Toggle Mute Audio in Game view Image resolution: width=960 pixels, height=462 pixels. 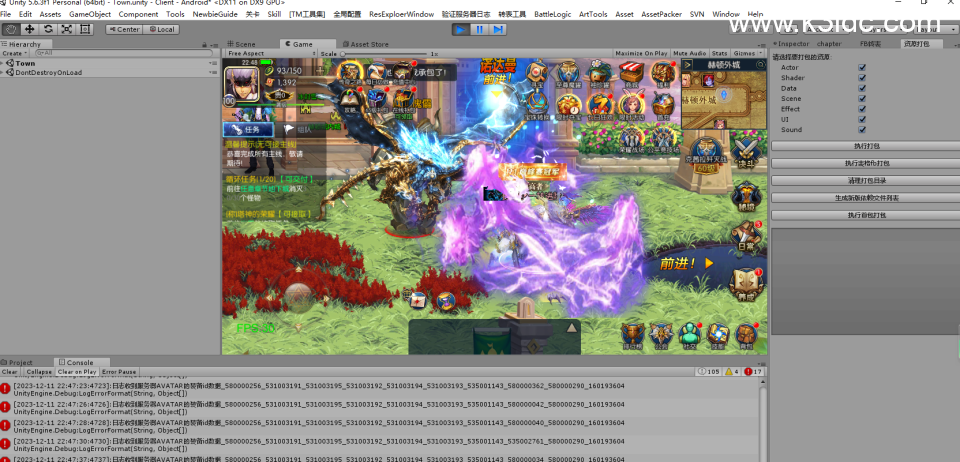[690, 53]
